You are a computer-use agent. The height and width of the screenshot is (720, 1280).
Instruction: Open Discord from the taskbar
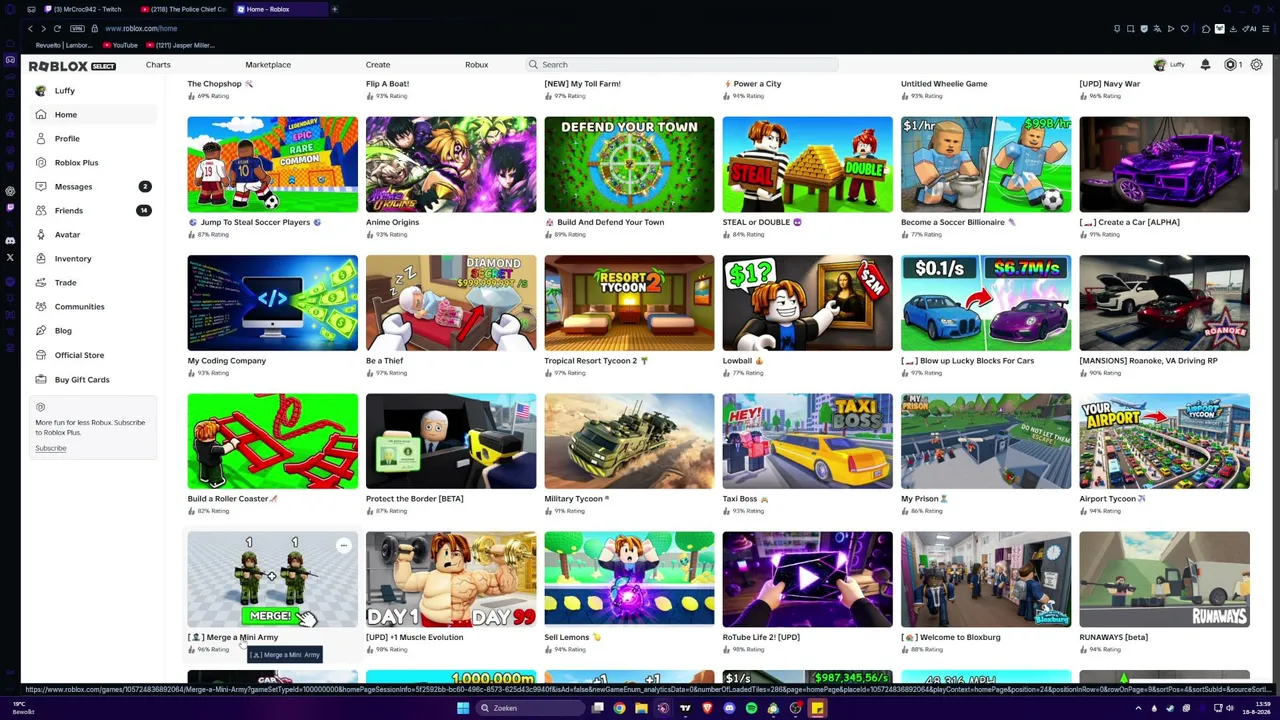(x=729, y=709)
